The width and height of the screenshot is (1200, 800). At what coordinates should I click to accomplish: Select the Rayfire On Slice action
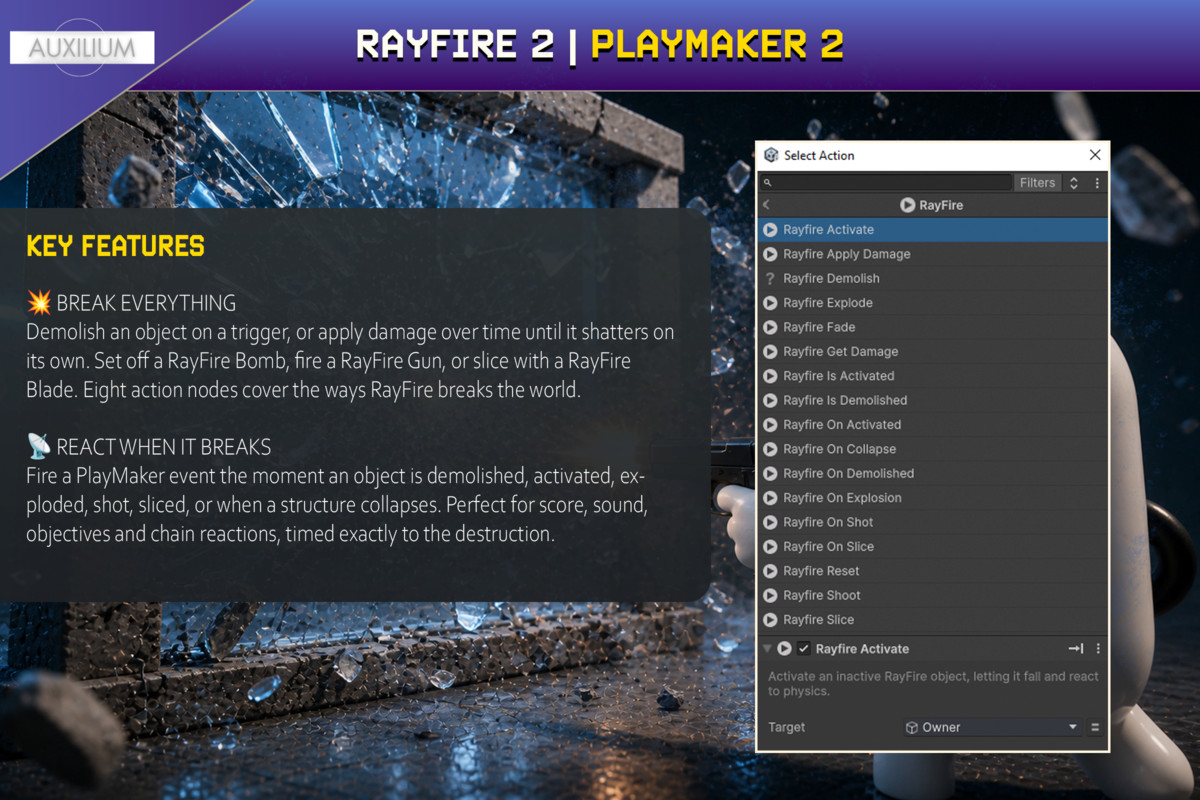[x=933, y=546]
